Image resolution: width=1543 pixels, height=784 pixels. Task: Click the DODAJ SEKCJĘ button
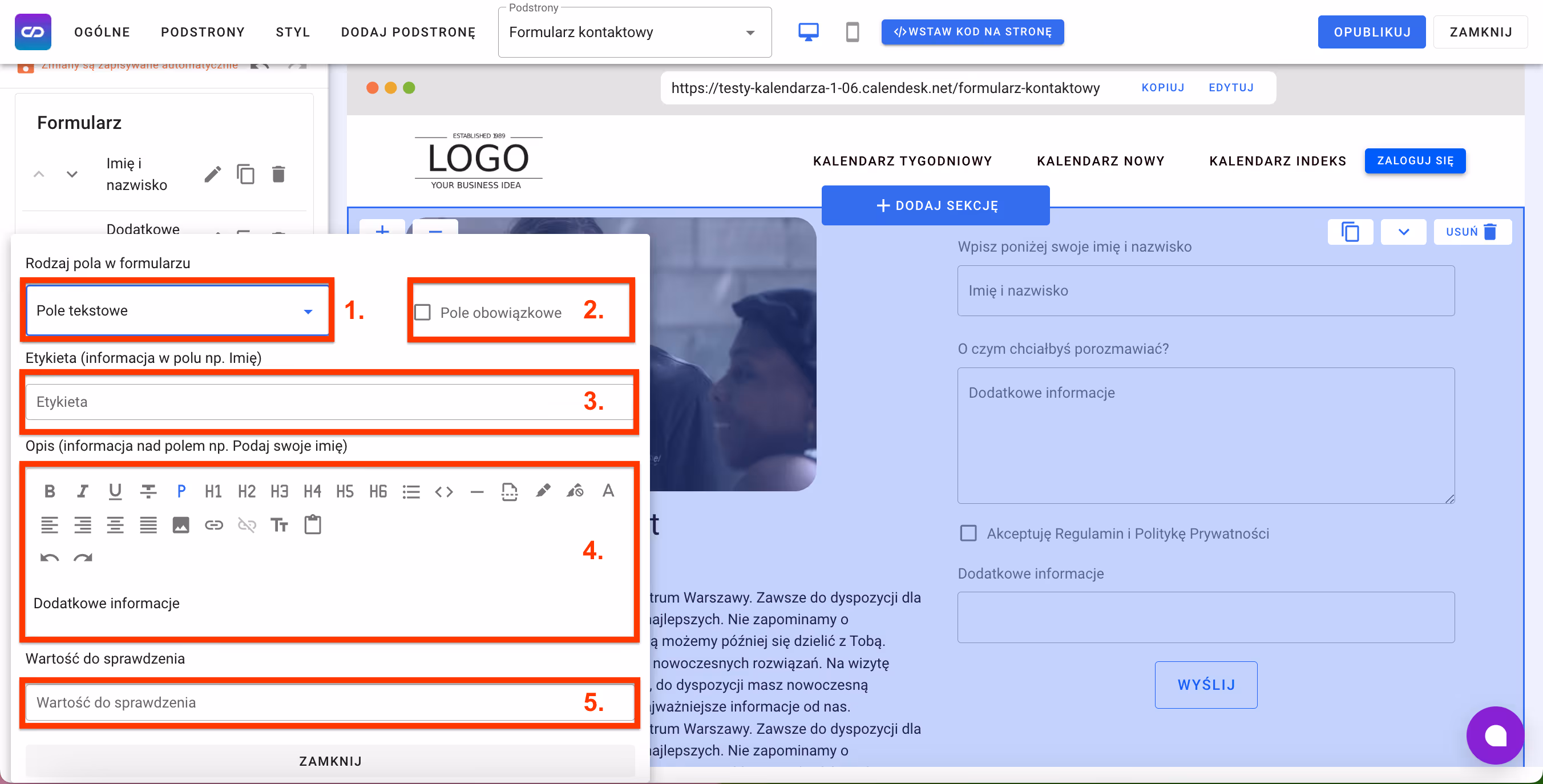tap(935, 205)
